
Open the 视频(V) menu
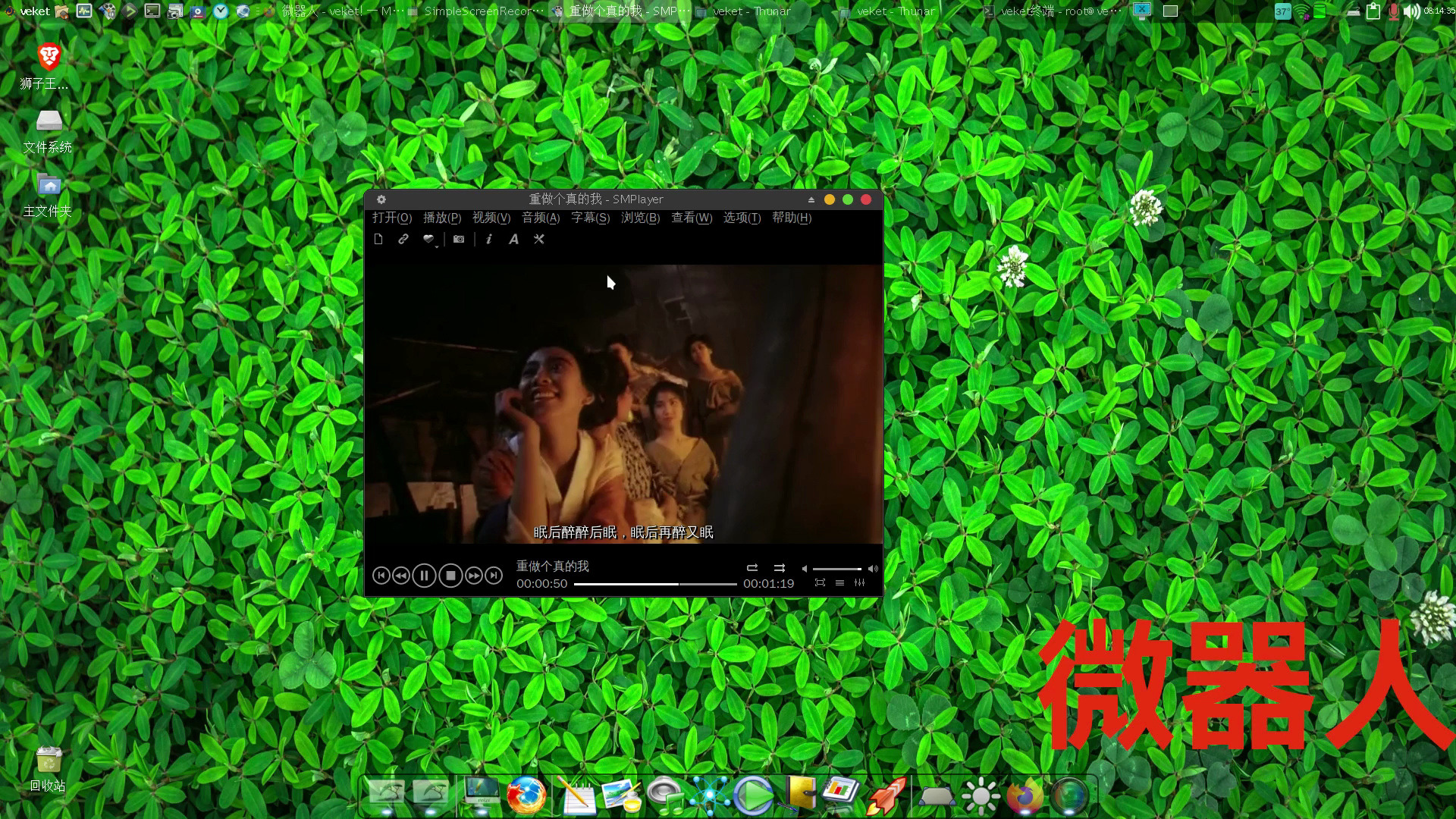pyautogui.click(x=491, y=218)
